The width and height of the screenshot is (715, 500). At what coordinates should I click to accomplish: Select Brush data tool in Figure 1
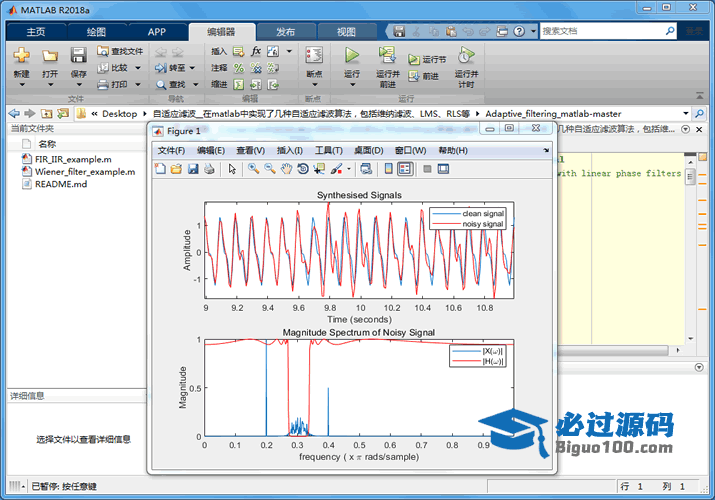tap(337, 169)
